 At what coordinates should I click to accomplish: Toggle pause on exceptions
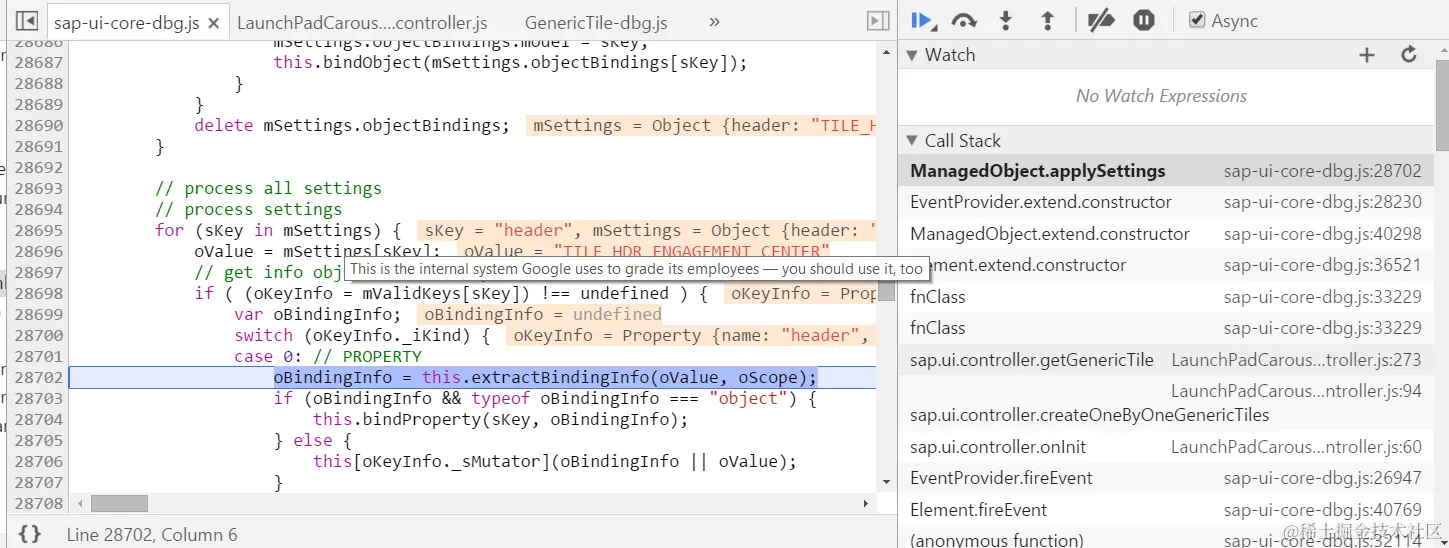pos(1144,20)
